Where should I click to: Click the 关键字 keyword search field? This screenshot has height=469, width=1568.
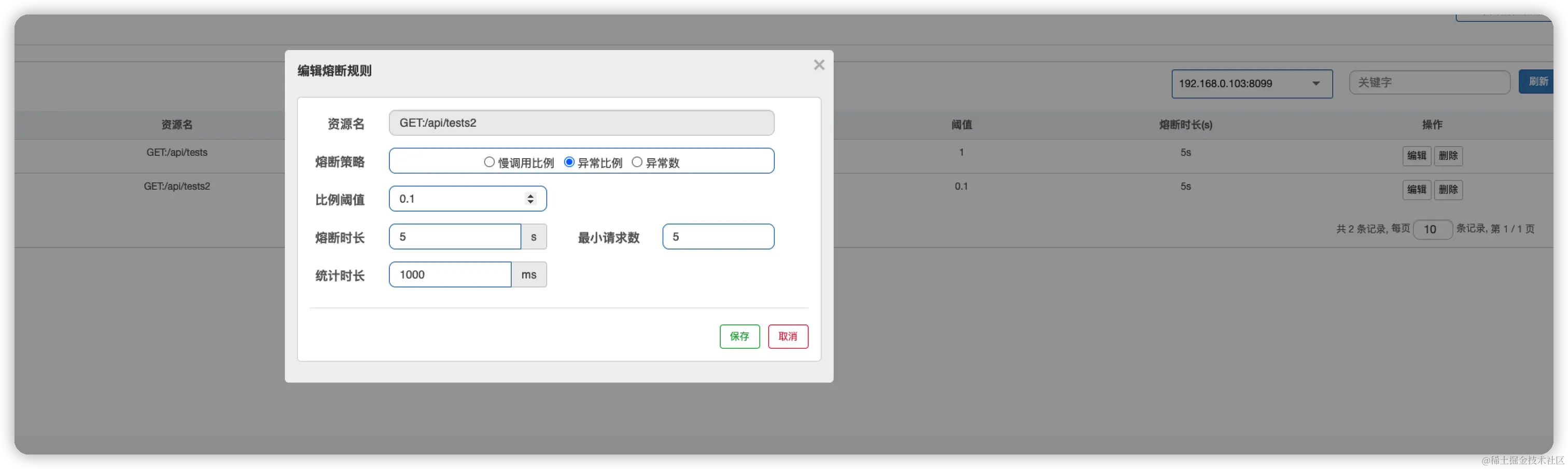[1429, 82]
